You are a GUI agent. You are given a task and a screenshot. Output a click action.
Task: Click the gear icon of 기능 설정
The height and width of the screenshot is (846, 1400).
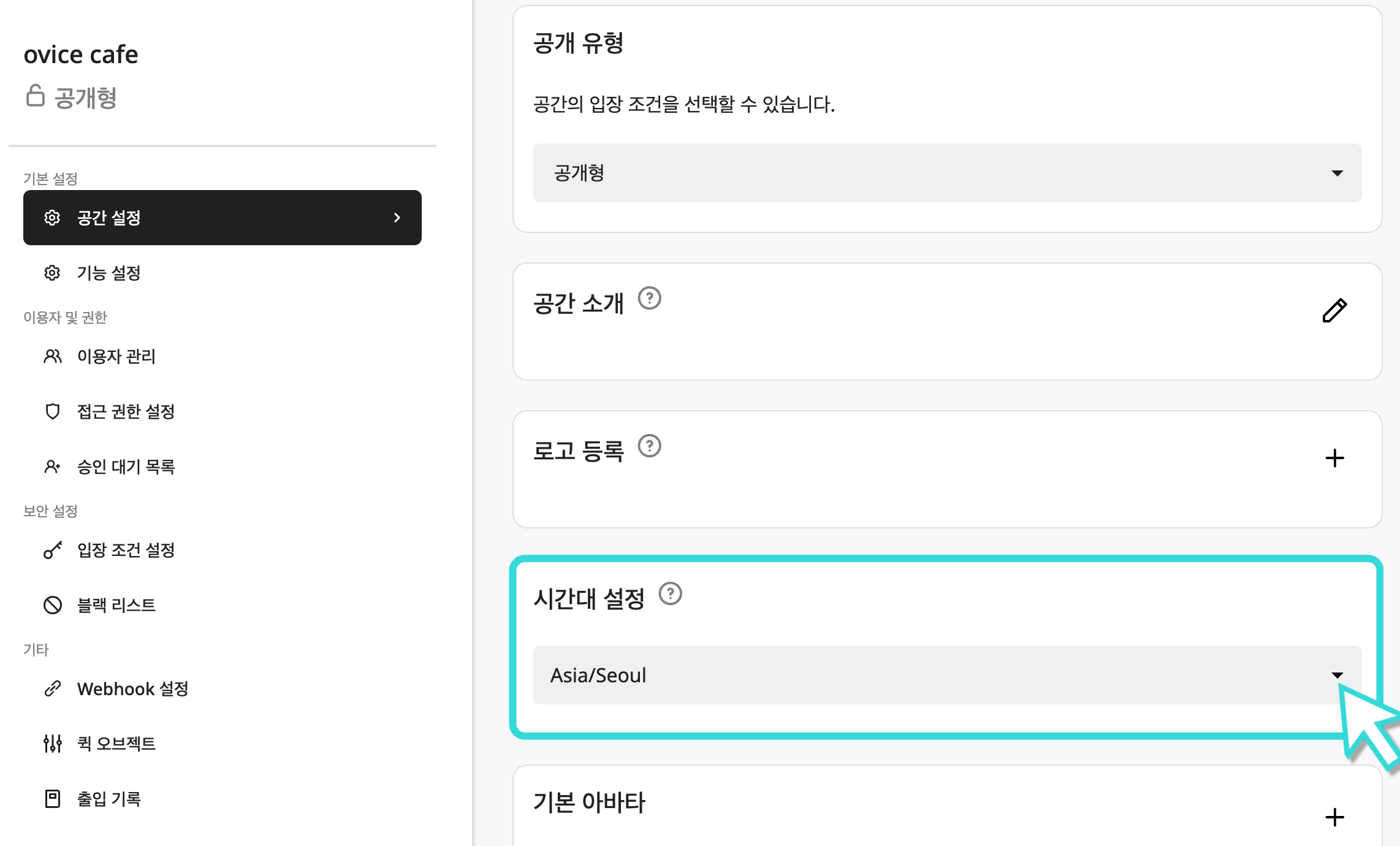point(52,273)
